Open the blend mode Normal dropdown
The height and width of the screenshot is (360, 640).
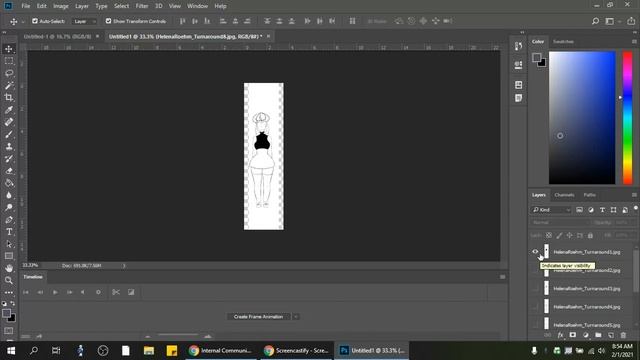click(560, 223)
